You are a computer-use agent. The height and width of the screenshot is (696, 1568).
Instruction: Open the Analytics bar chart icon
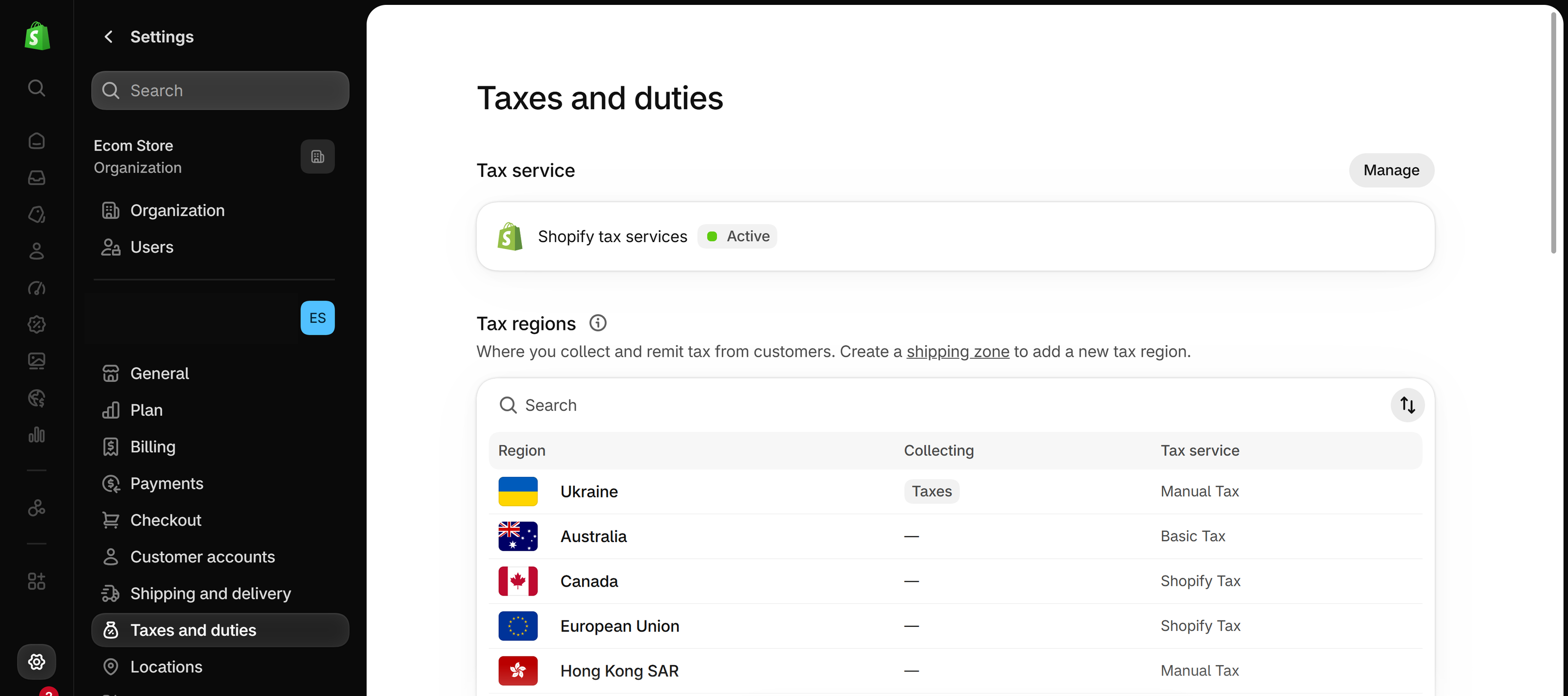pyautogui.click(x=37, y=434)
